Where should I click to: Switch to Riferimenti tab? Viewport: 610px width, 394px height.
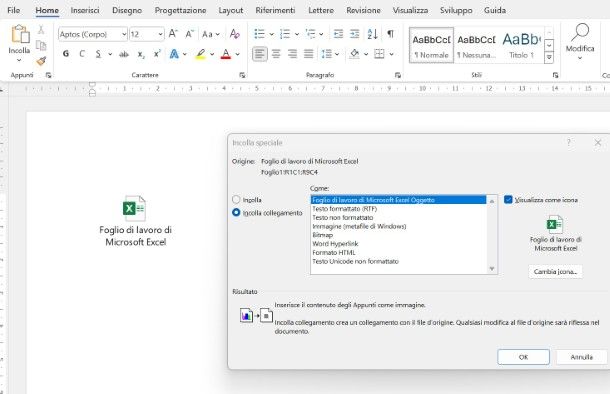pos(275,10)
